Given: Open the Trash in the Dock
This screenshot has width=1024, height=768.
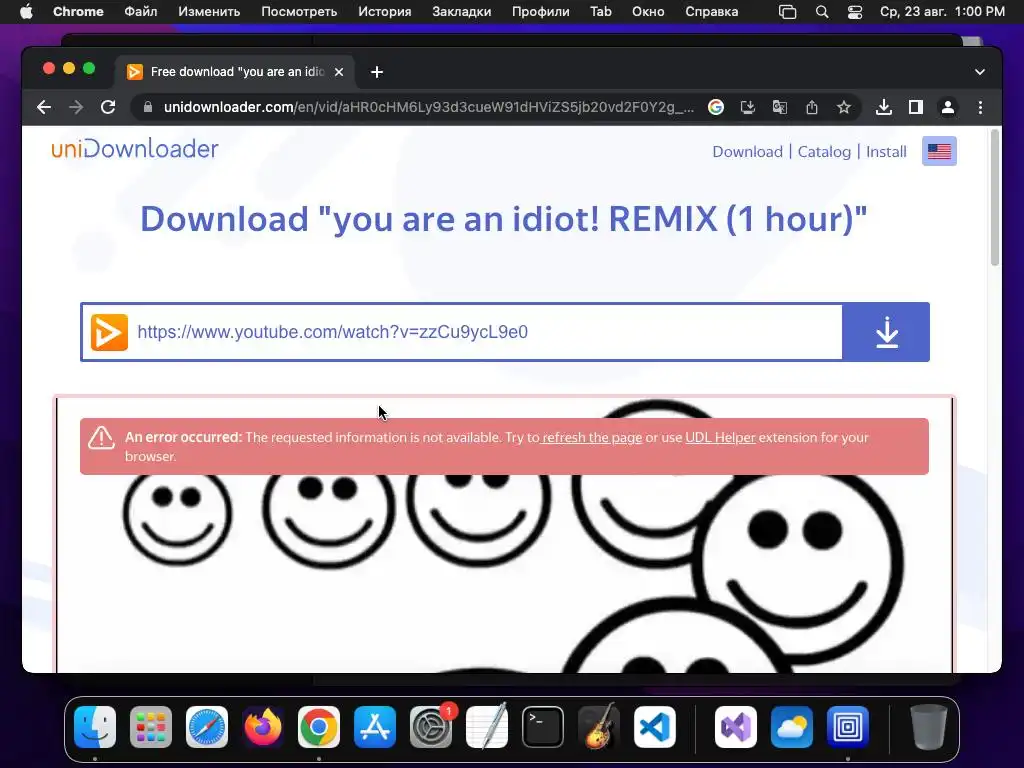Looking at the screenshot, I should click(929, 727).
